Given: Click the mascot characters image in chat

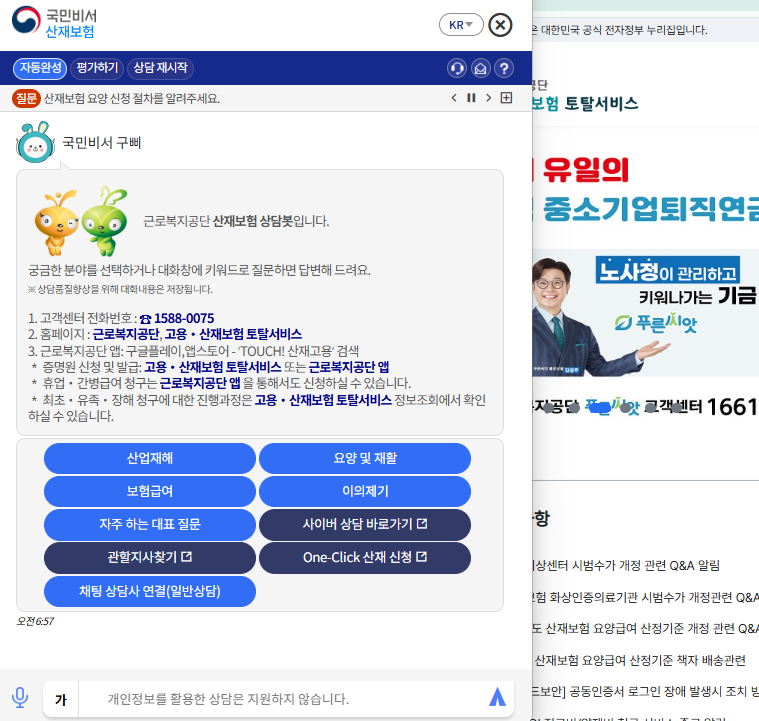Looking at the screenshot, I should 81,222.
